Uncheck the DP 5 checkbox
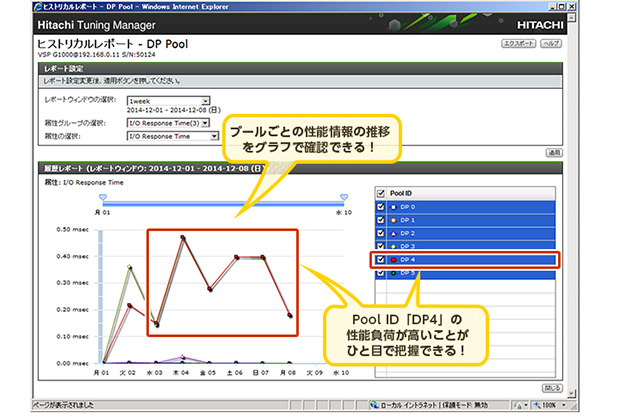 [381, 273]
